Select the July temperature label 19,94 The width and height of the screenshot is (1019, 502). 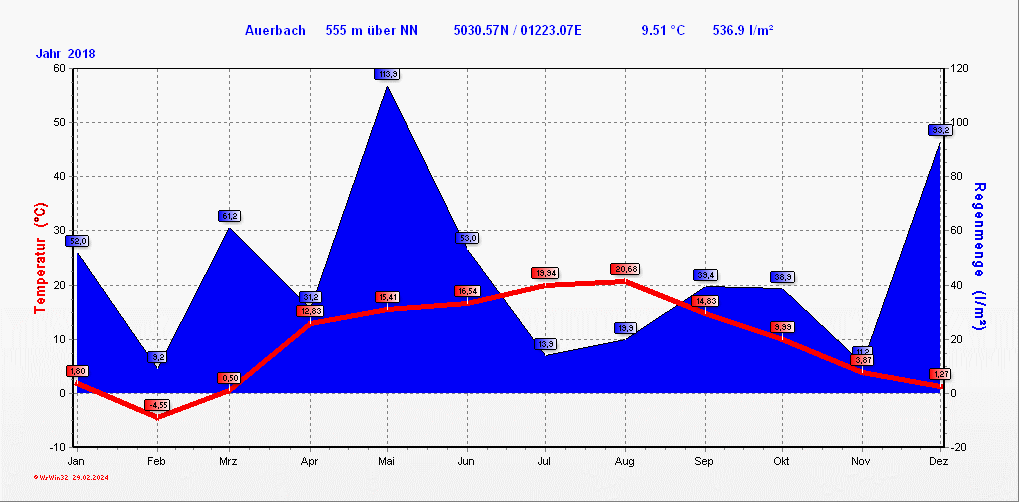pos(546,273)
